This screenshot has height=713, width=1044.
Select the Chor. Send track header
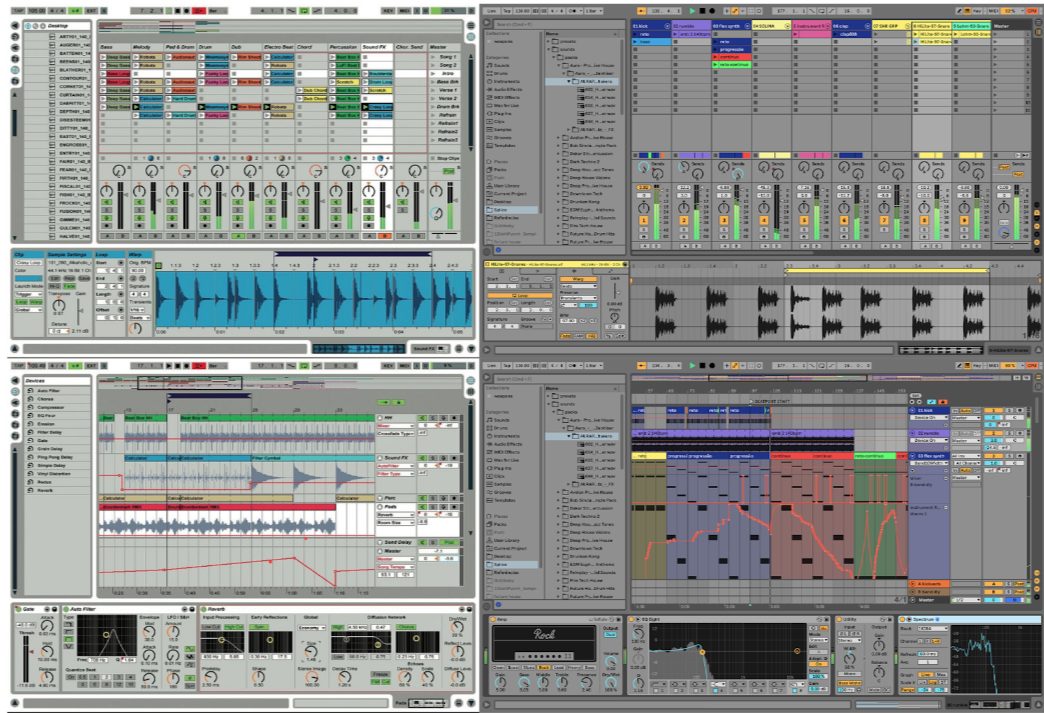coord(410,47)
